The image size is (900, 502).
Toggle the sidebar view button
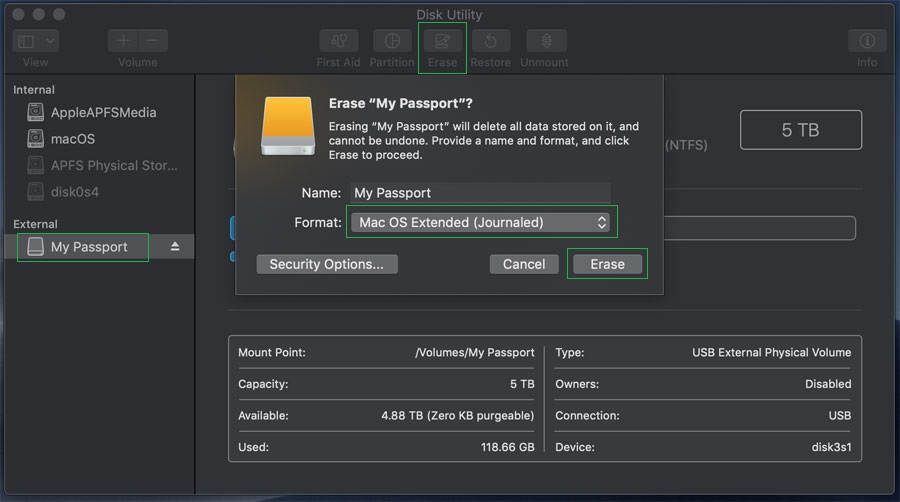[27, 41]
